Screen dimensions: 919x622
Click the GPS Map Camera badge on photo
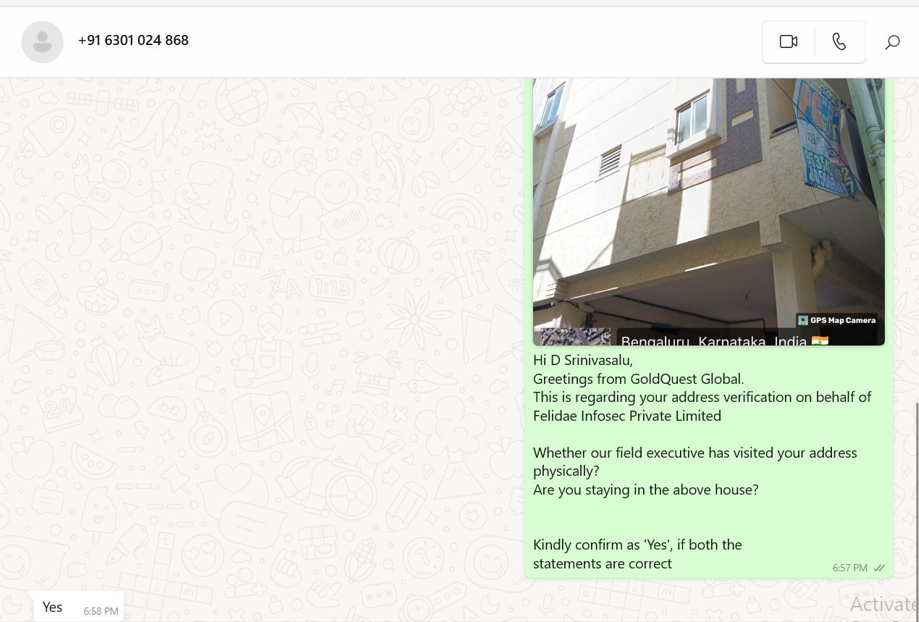pos(837,320)
